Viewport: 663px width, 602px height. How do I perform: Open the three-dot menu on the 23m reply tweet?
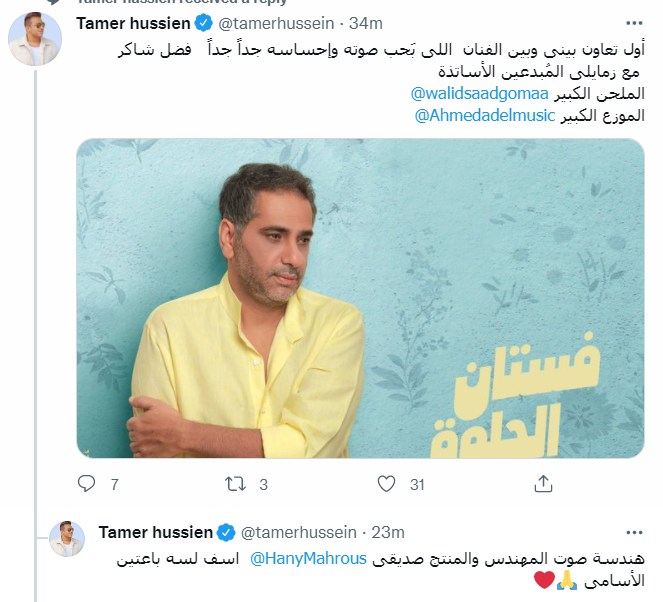(x=634, y=532)
